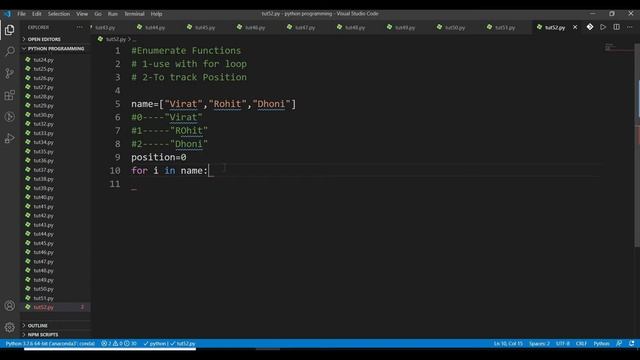Close the tut52.py editor tab
The image size is (640, 360).
(x=575, y=27)
